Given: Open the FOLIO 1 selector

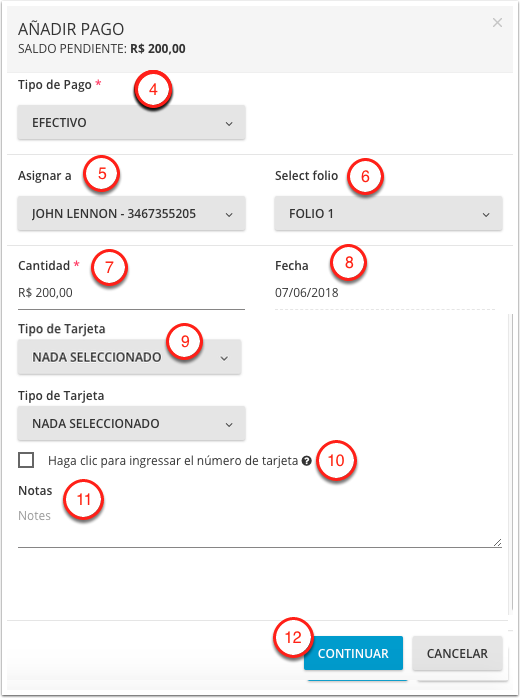Looking at the screenshot, I should click(x=388, y=214).
